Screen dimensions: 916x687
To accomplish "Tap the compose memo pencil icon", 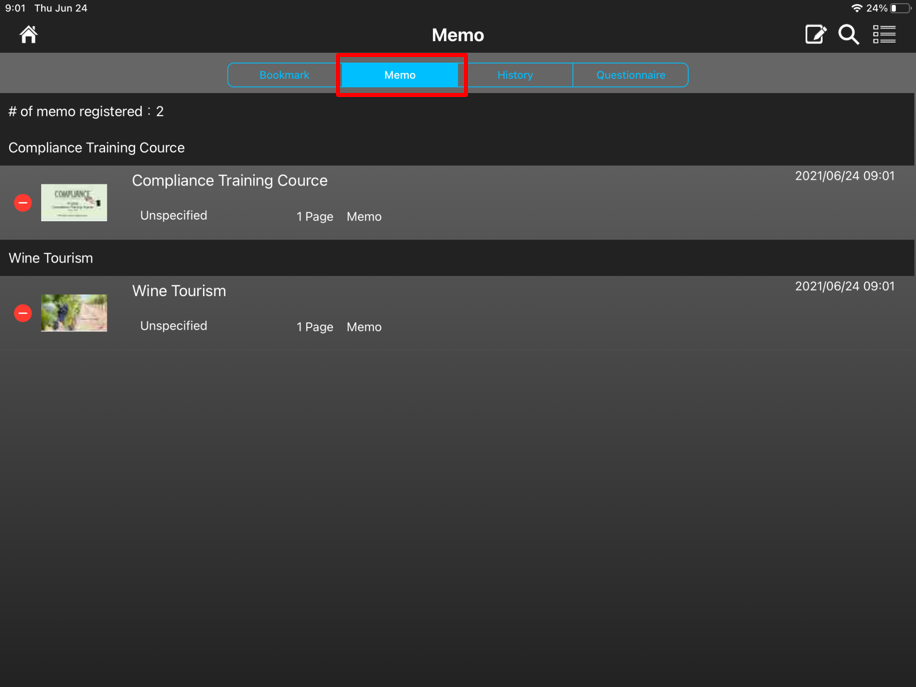I will (815, 35).
